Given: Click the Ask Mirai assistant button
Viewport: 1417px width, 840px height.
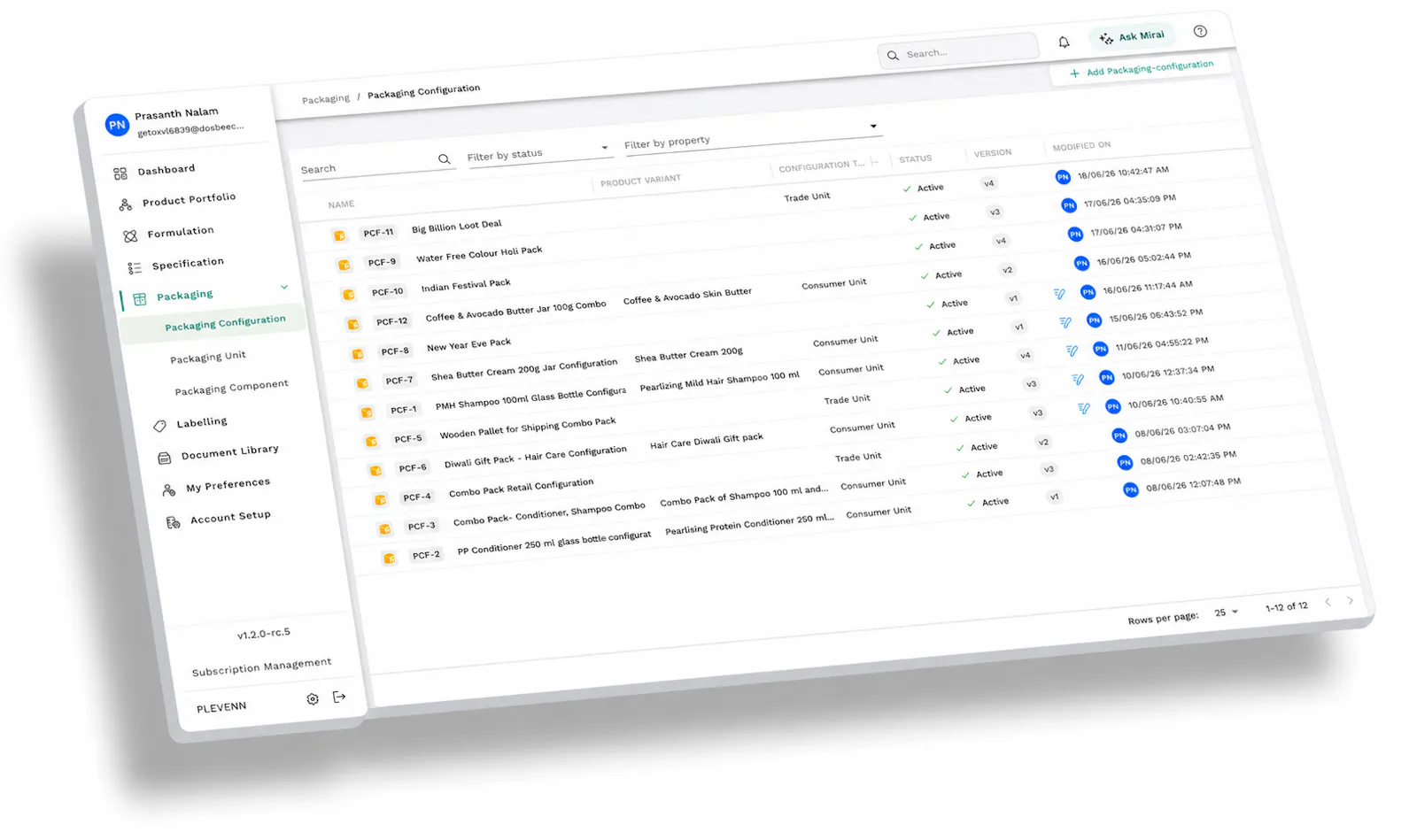Looking at the screenshot, I should click(1132, 36).
